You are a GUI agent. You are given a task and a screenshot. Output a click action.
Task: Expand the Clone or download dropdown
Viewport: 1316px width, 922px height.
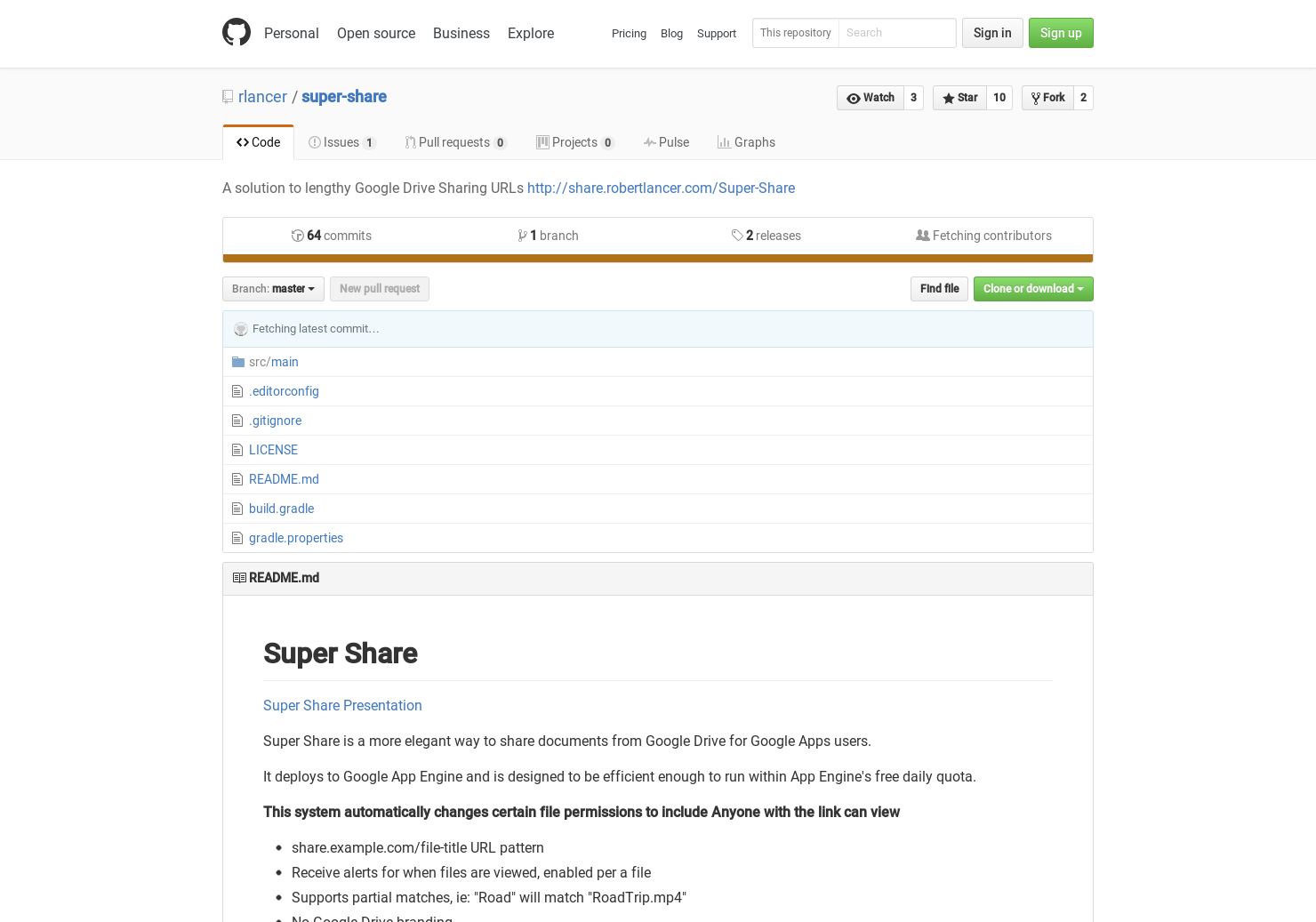pyautogui.click(x=1033, y=289)
